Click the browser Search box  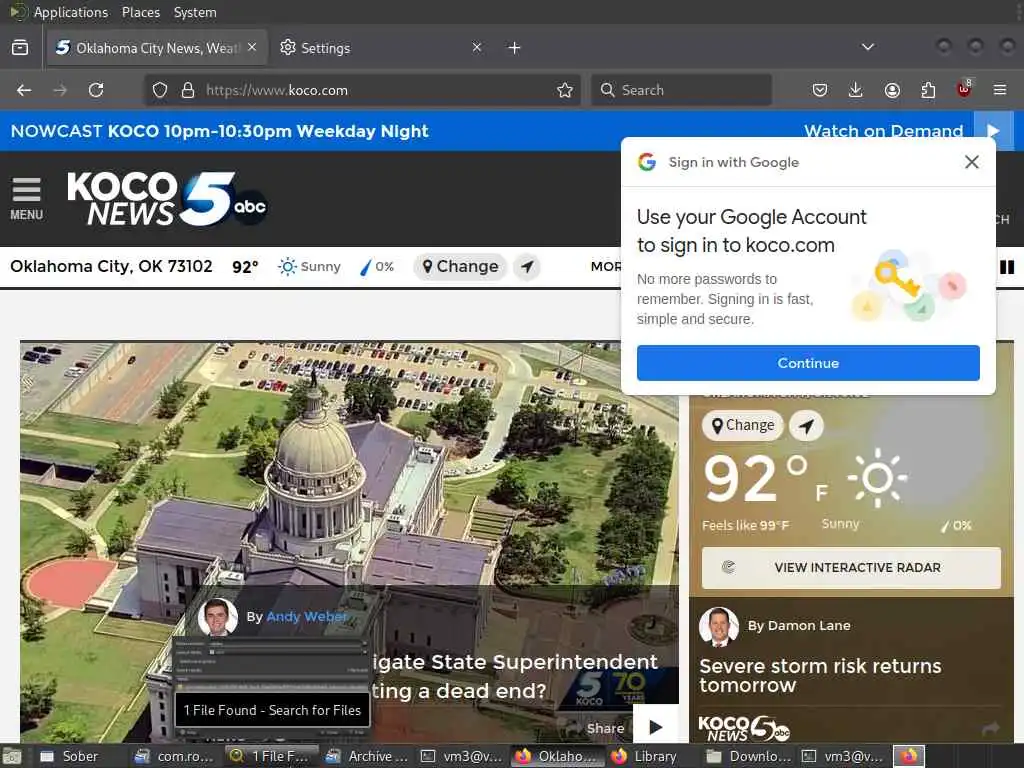click(x=682, y=90)
